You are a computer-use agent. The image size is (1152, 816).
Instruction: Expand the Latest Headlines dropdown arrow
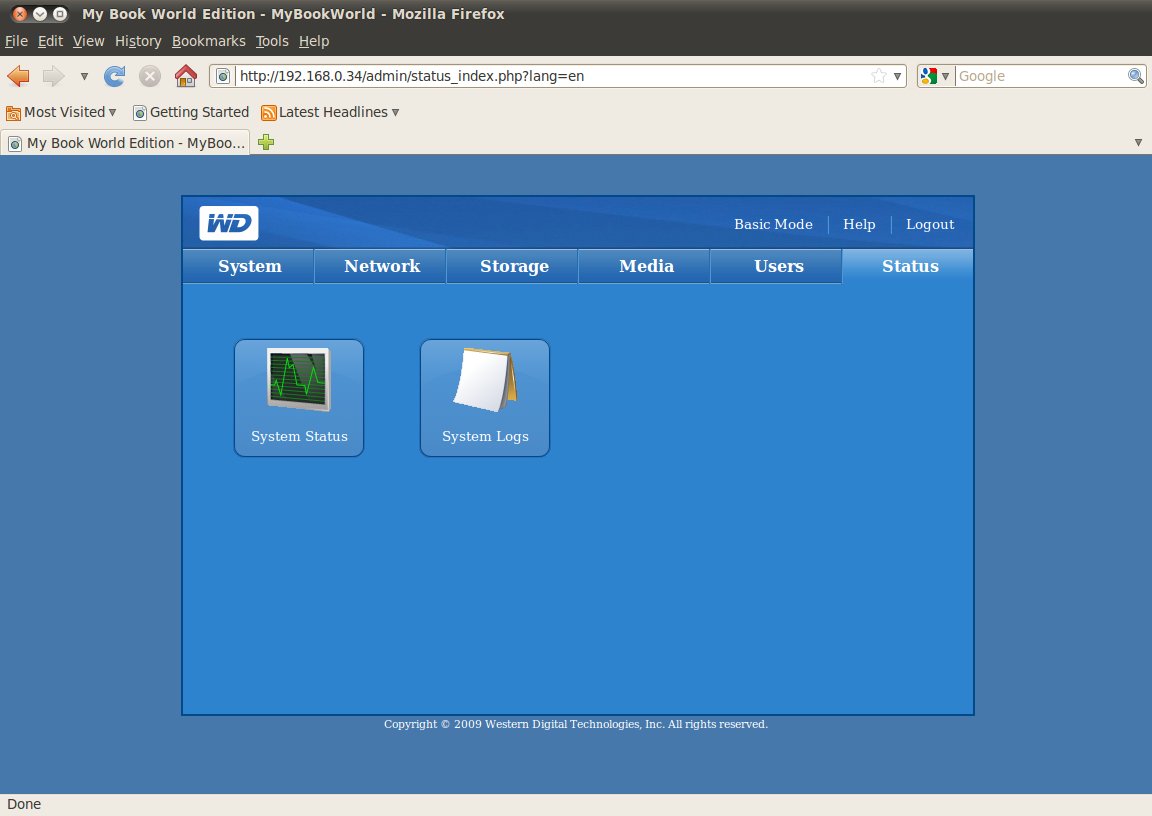395,112
